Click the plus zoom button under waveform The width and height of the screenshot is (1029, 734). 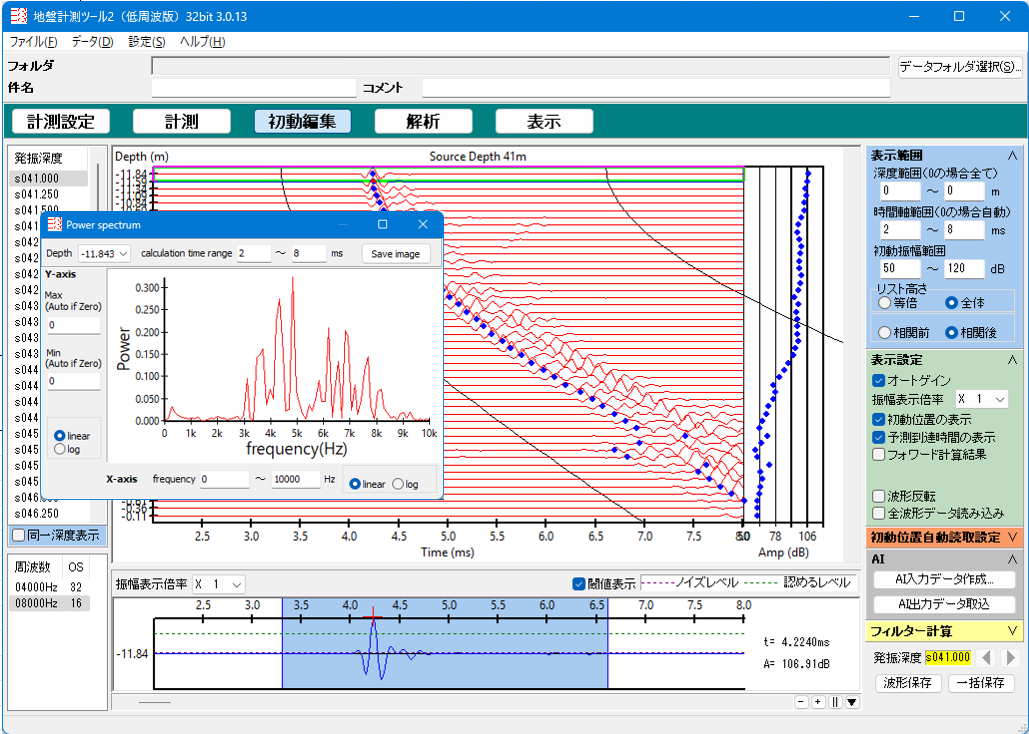(x=818, y=702)
